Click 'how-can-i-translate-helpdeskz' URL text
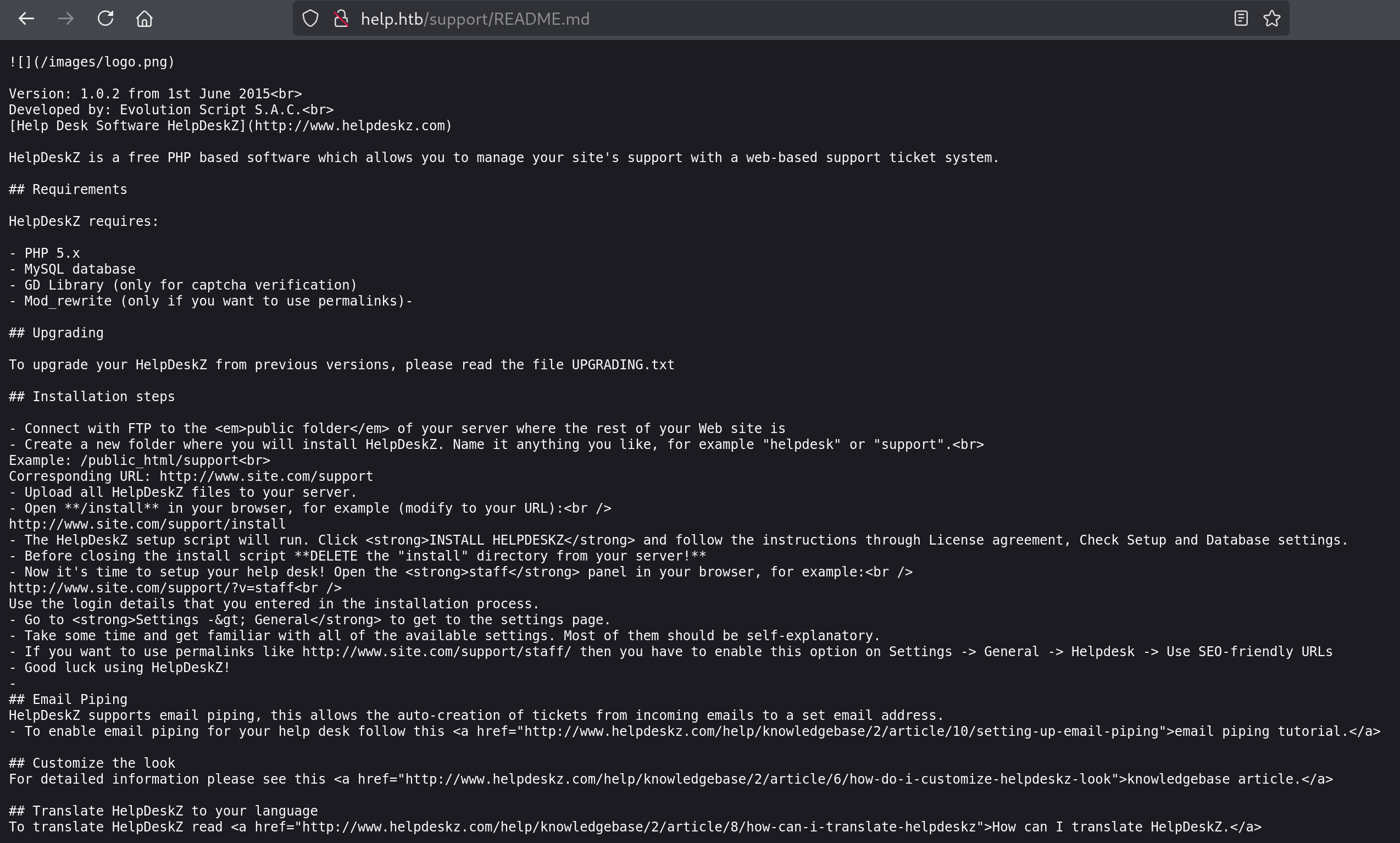 [861, 825]
